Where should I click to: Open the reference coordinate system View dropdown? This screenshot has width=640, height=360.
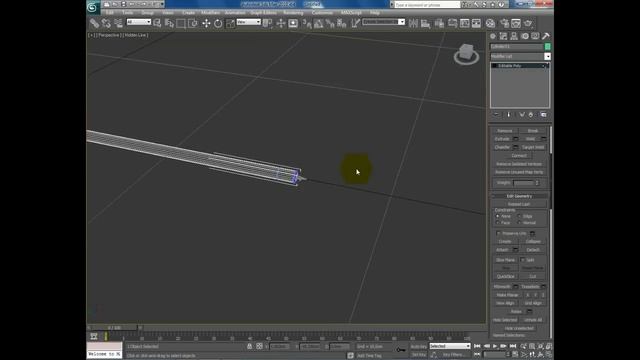tap(249, 22)
